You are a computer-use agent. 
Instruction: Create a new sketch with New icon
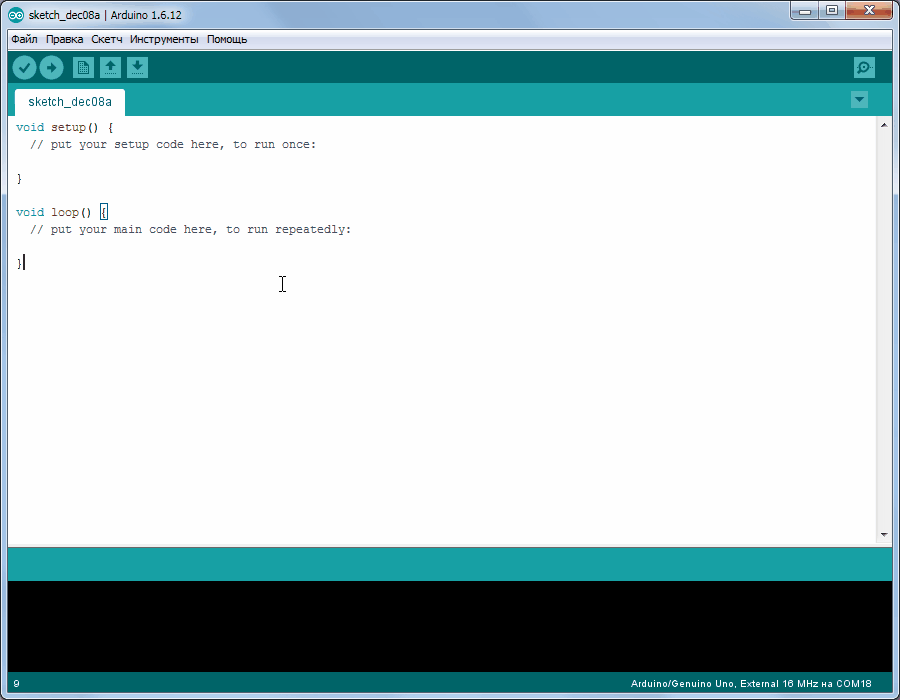click(x=83, y=68)
